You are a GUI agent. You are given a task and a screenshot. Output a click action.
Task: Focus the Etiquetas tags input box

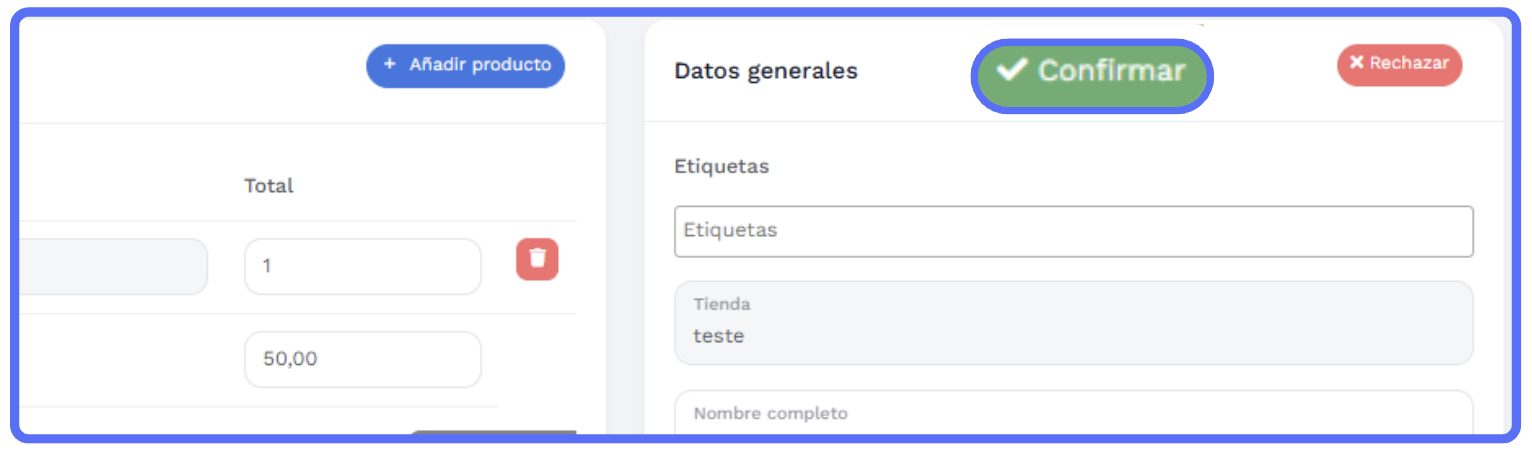1073,231
